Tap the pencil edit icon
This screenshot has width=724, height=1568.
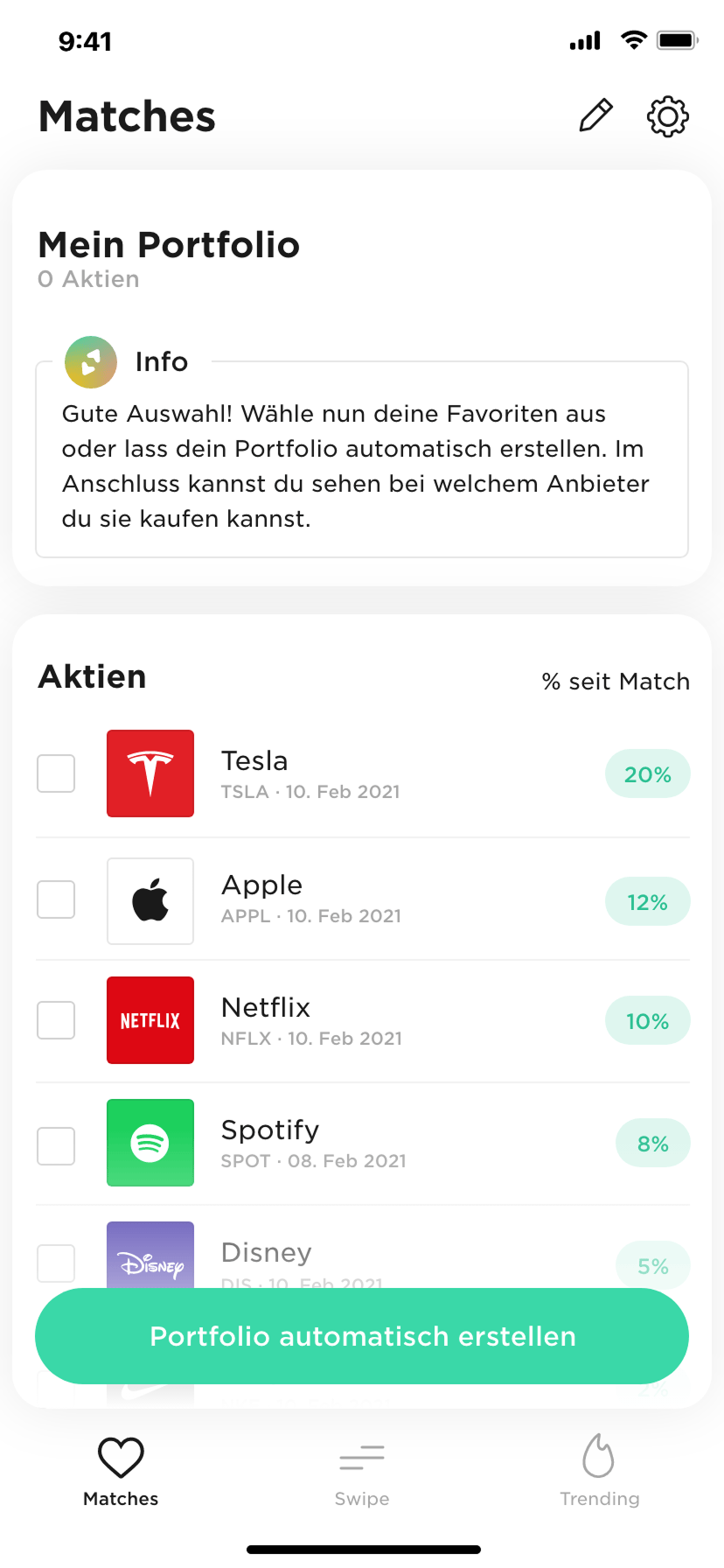click(596, 115)
